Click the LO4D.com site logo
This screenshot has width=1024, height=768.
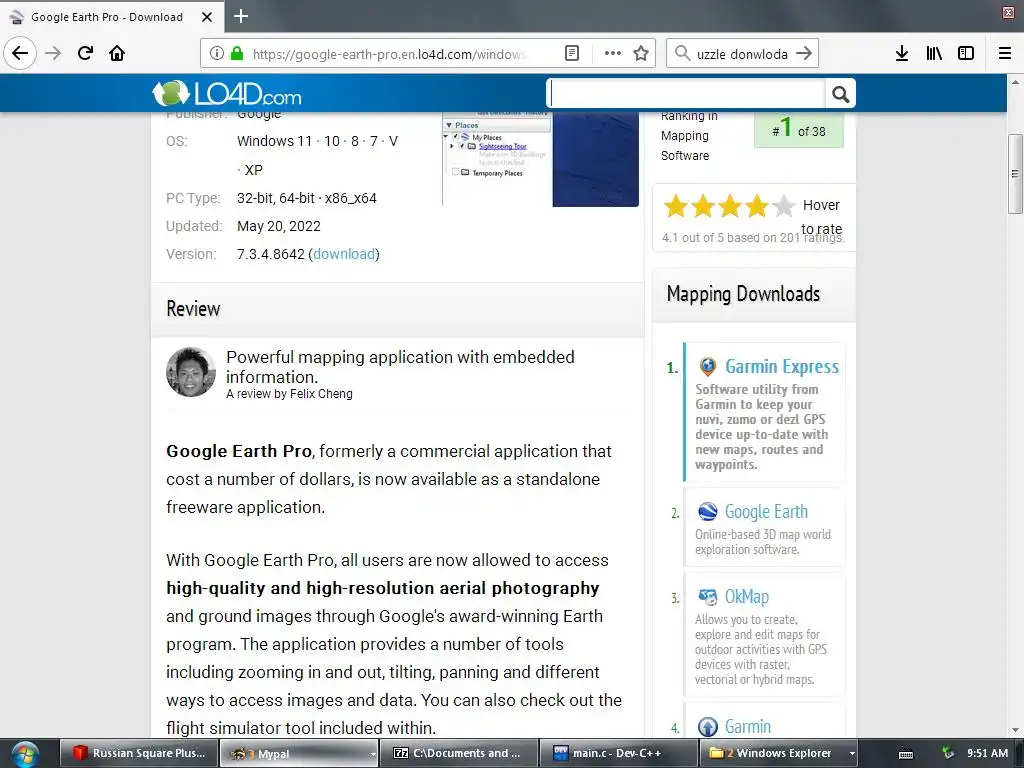tap(227, 94)
